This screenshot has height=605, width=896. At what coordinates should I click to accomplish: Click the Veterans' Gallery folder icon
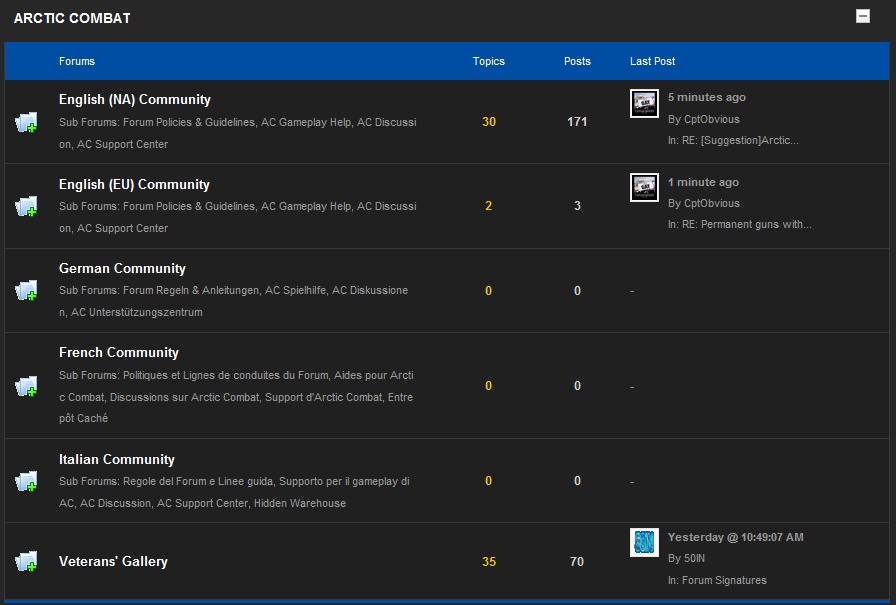[26, 562]
